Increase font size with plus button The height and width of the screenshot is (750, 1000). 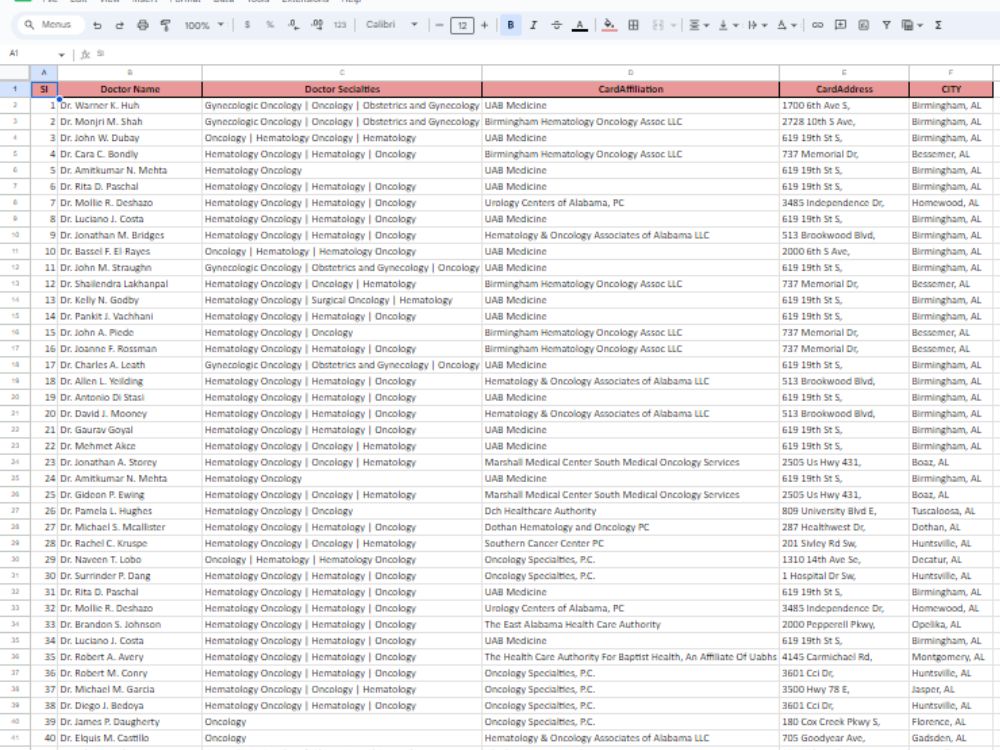pyautogui.click(x=485, y=25)
